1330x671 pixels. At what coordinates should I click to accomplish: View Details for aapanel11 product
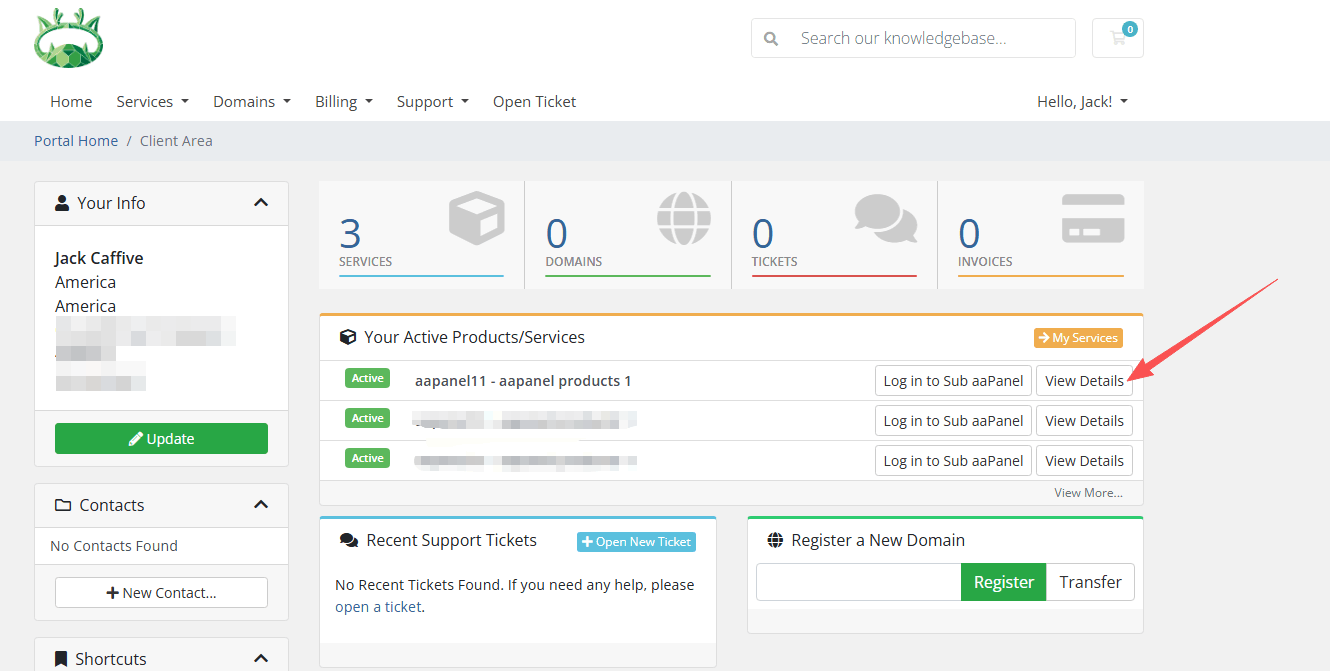[1084, 381]
